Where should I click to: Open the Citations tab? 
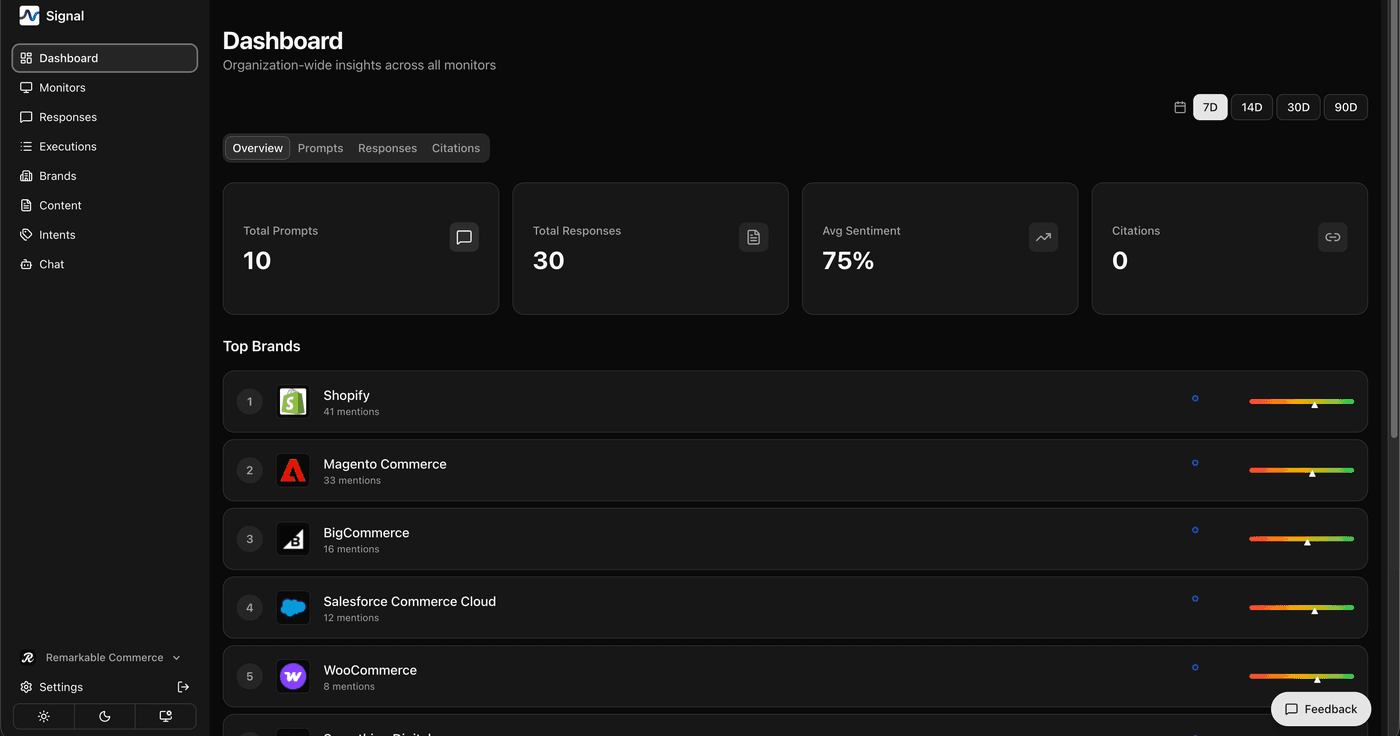pyautogui.click(x=456, y=148)
